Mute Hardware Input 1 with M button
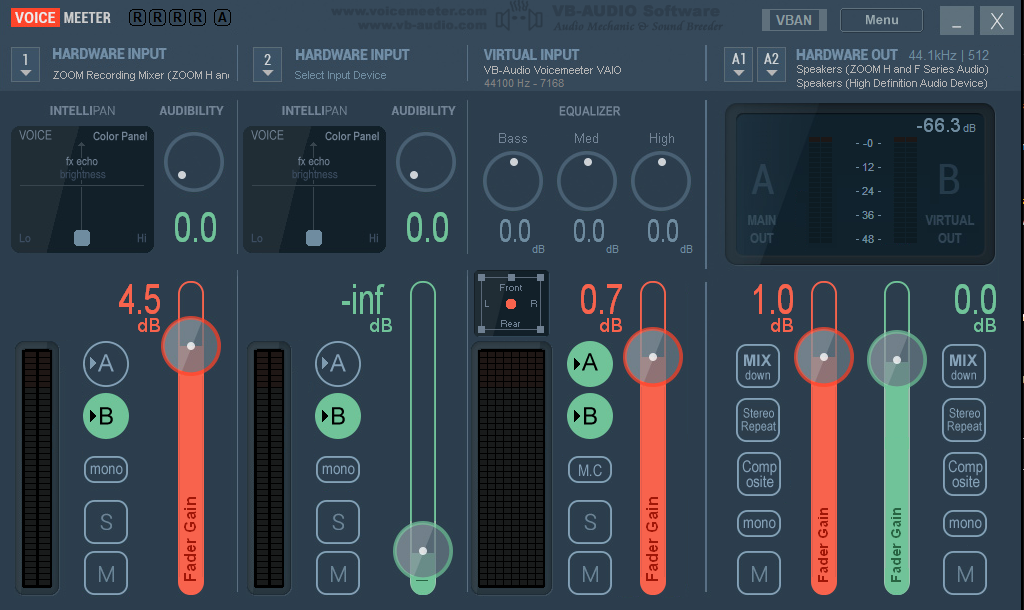The width and height of the screenshot is (1024, 610). tap(106, 573)
